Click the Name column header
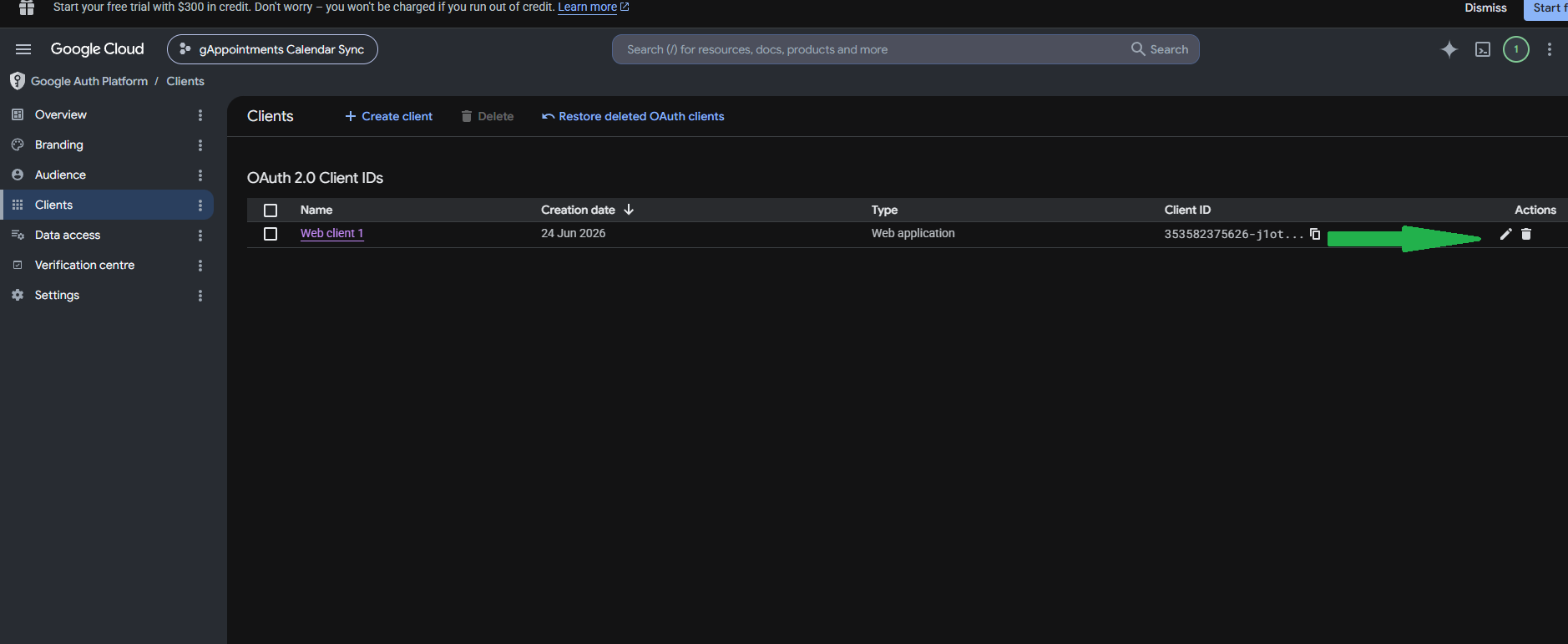 coord(316,210)
